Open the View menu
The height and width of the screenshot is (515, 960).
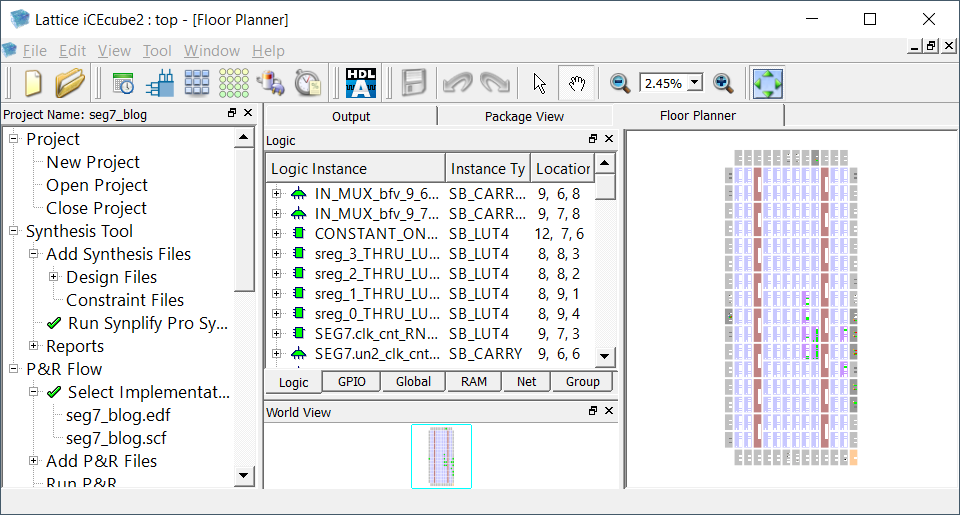pyautogui.click(x=114, y=51)
